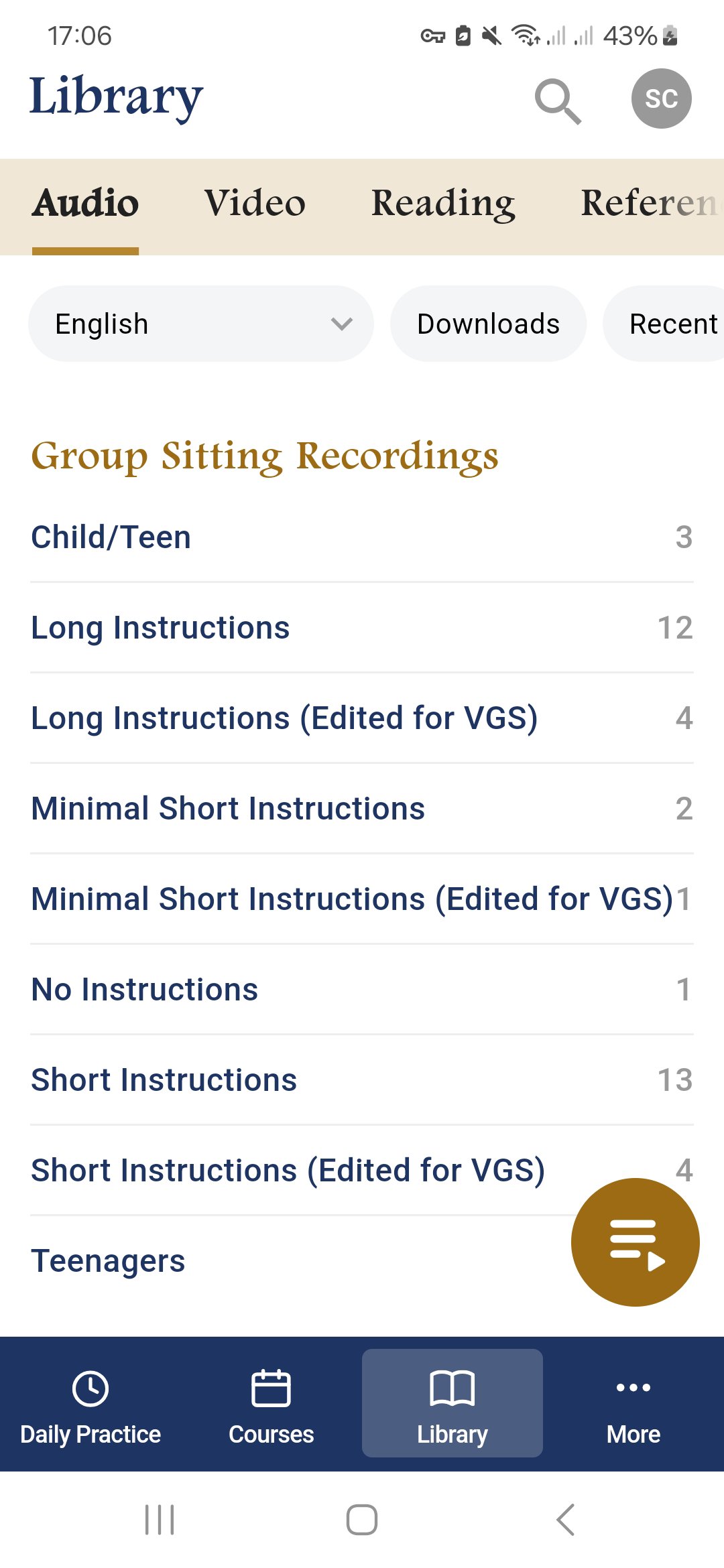Select the Audio tab

coord(85,203)
